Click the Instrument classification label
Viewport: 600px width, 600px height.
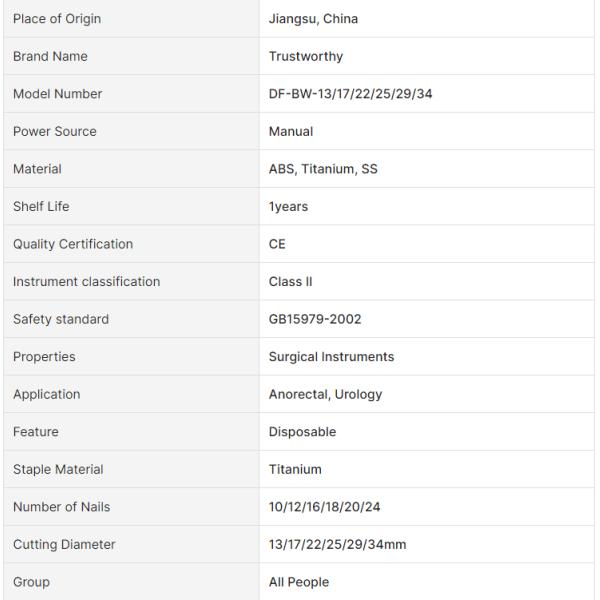86,281
